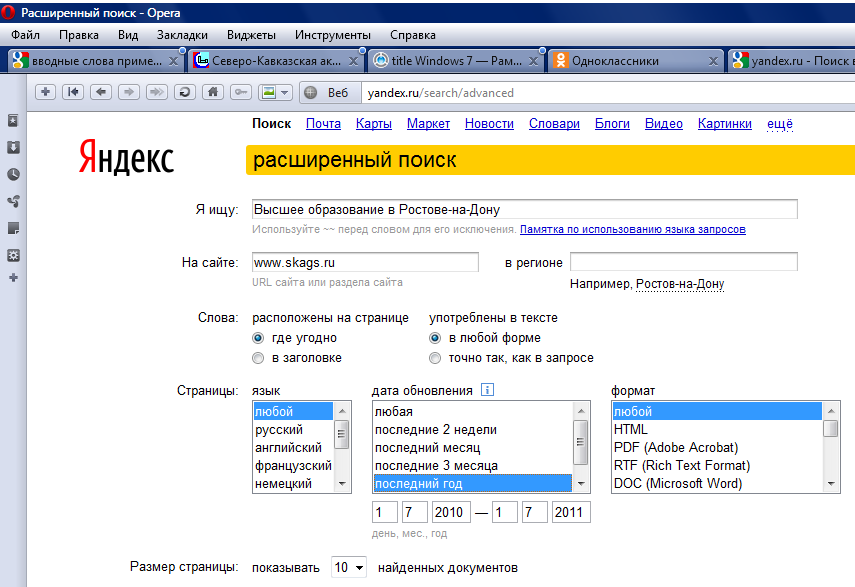This screenshot has width=855, height=587.
Task: Click the формат list scroll-up arrow
Action: click(x=830, y=410)
